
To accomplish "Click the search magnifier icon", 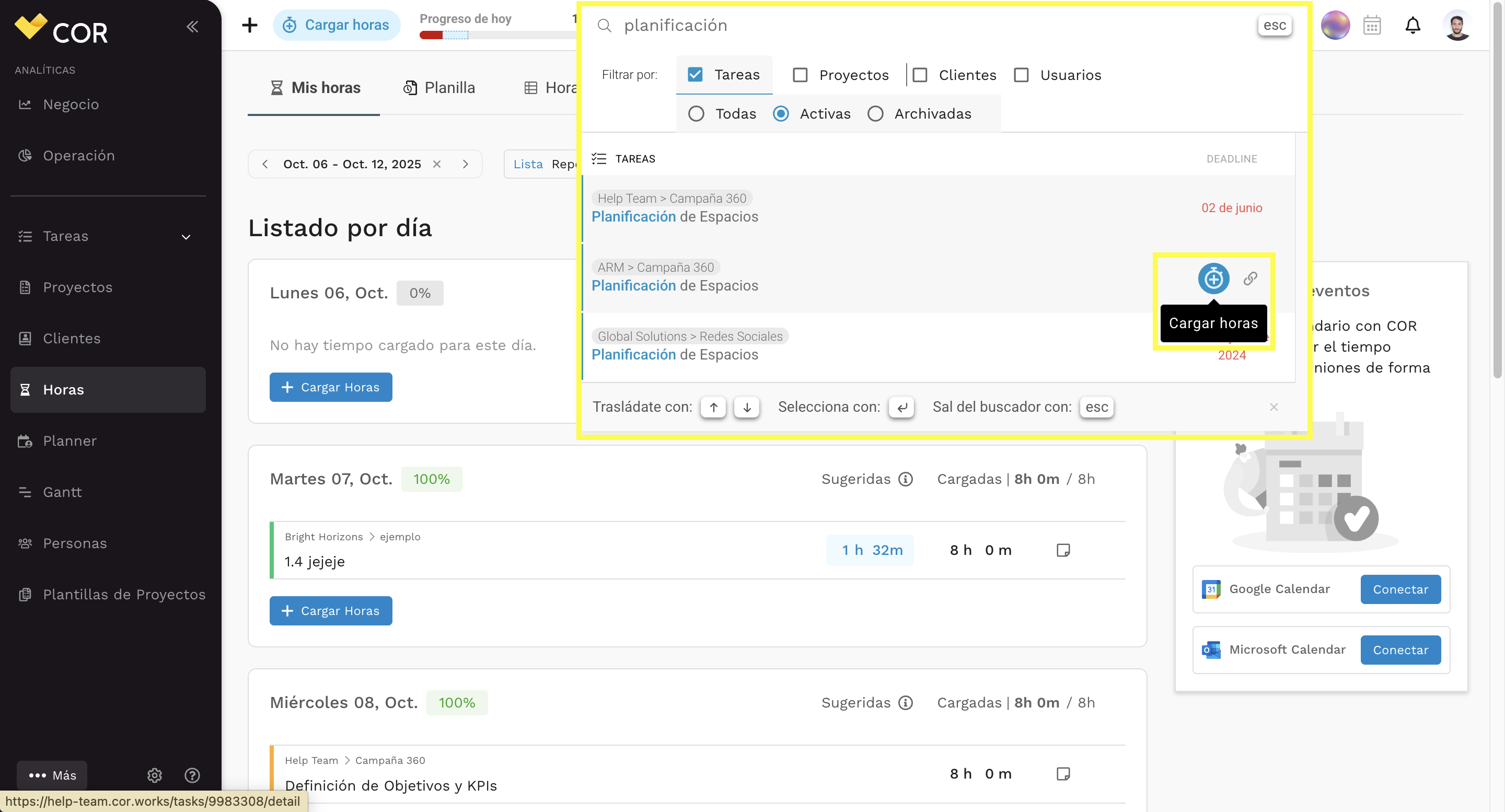I will coord(604,26).
